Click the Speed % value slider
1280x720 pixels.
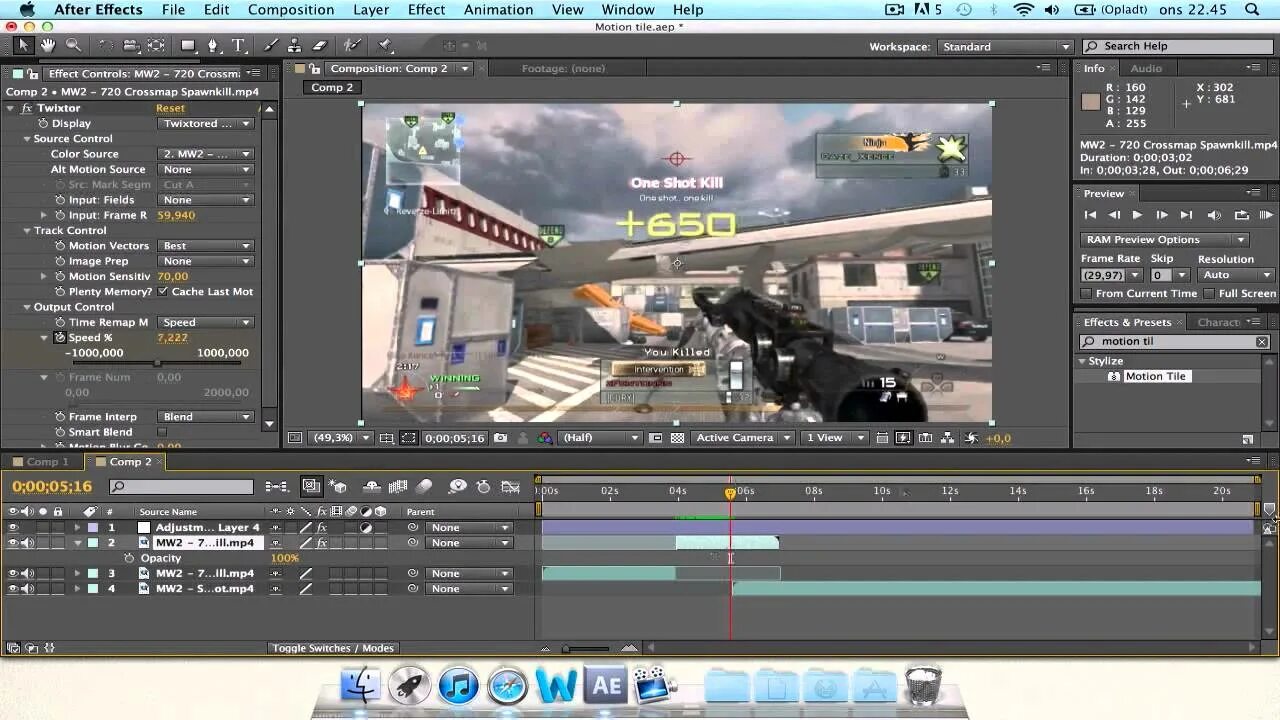click(157, 364)
